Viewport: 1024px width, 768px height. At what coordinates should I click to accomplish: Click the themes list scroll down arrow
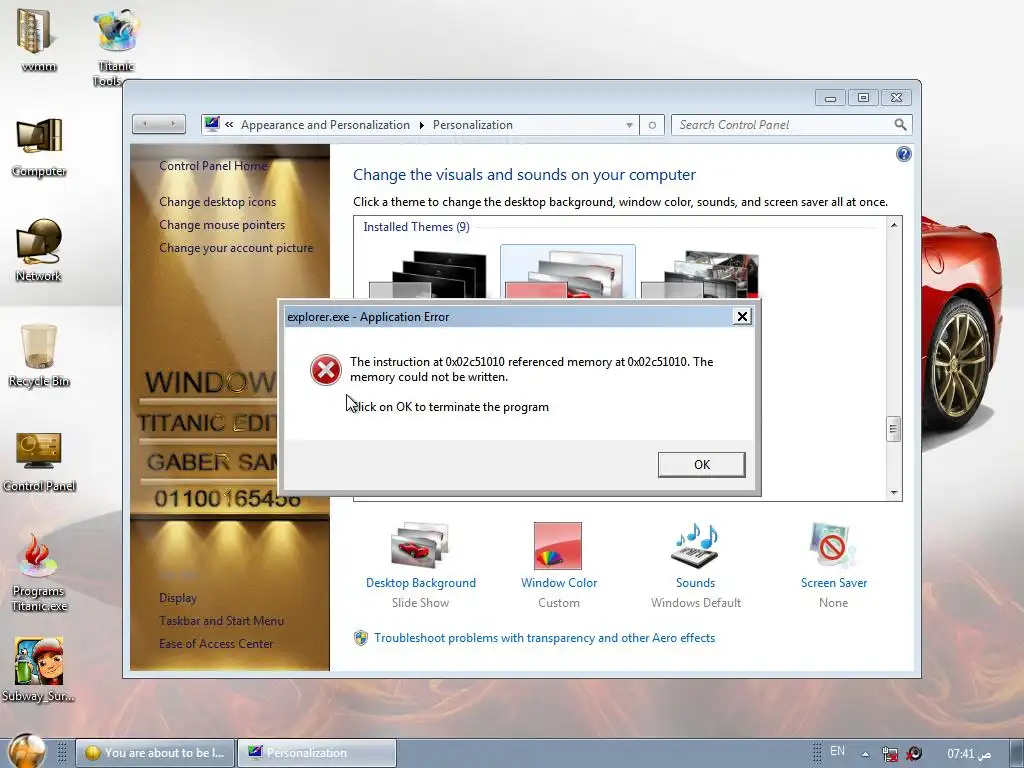click(894, 492)
